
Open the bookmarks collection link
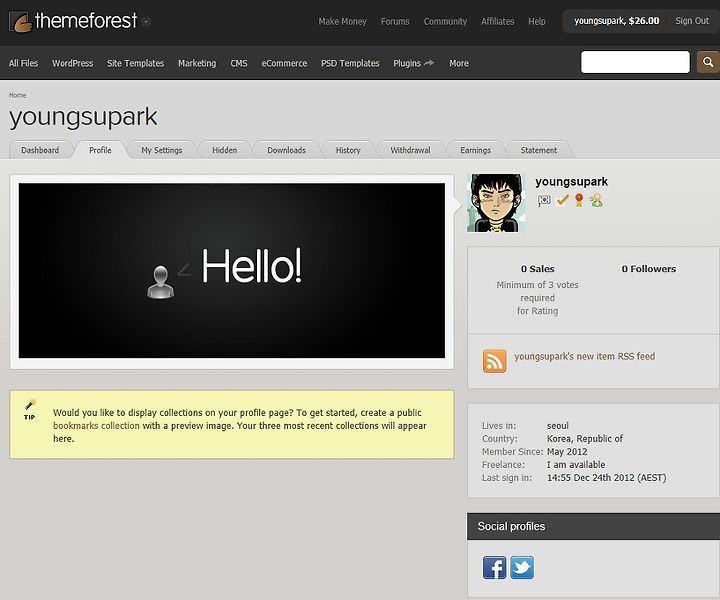click(x=96, y=426)
